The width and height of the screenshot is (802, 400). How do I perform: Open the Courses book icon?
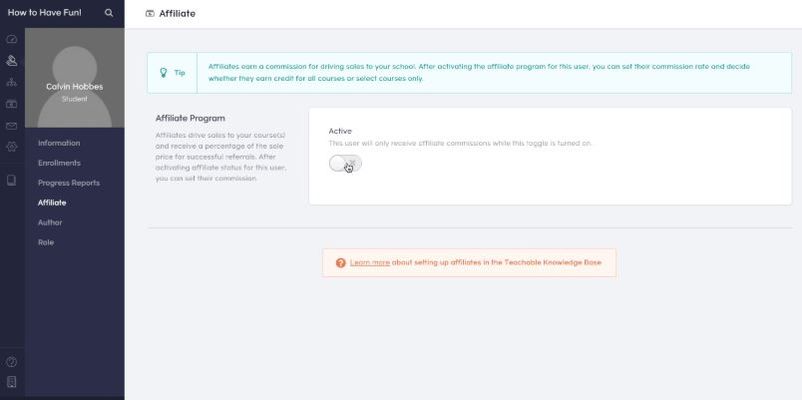[x=12, y=180]
